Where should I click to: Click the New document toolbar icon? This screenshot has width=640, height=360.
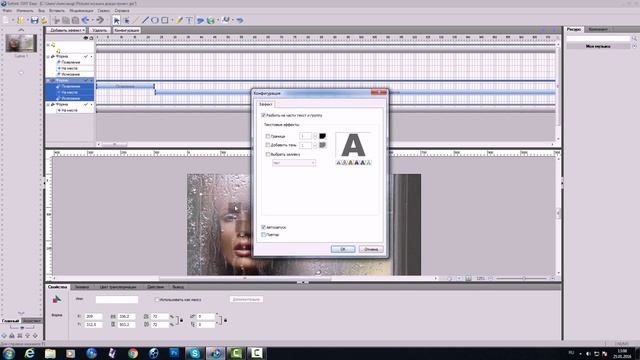6,20
